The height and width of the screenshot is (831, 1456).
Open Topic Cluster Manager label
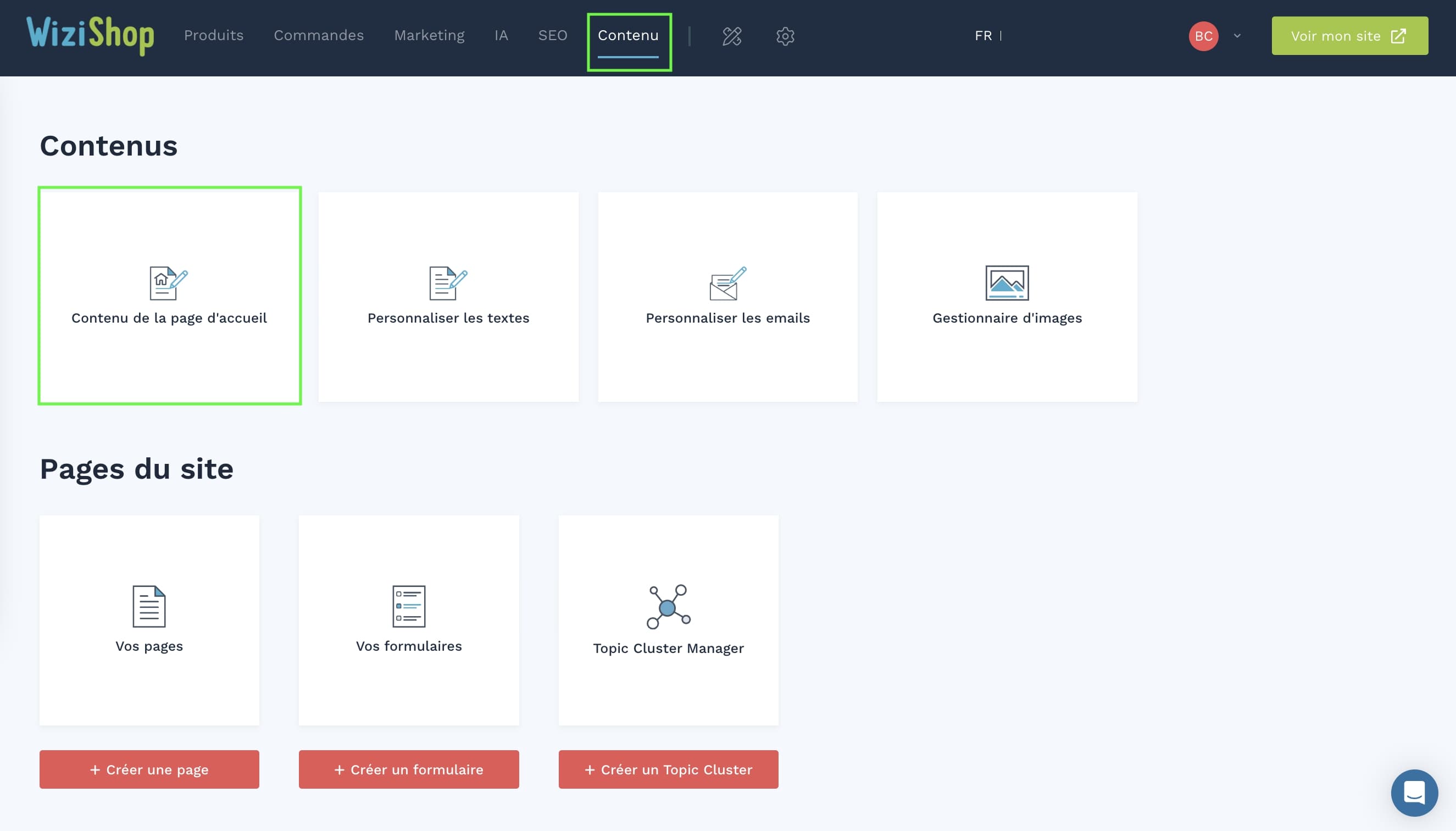[668, 649]
